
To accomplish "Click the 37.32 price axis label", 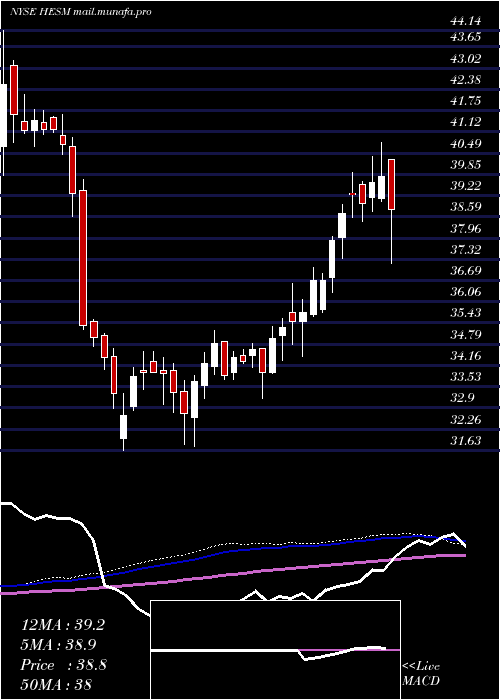I will [x=466, y=249].
